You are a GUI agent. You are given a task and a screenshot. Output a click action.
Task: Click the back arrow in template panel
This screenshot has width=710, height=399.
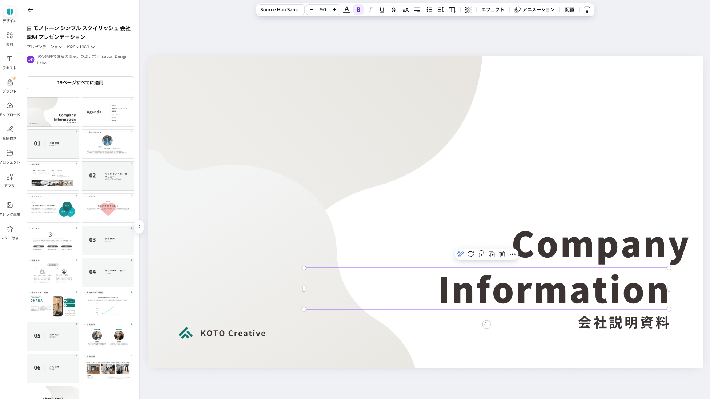(30, 10)
